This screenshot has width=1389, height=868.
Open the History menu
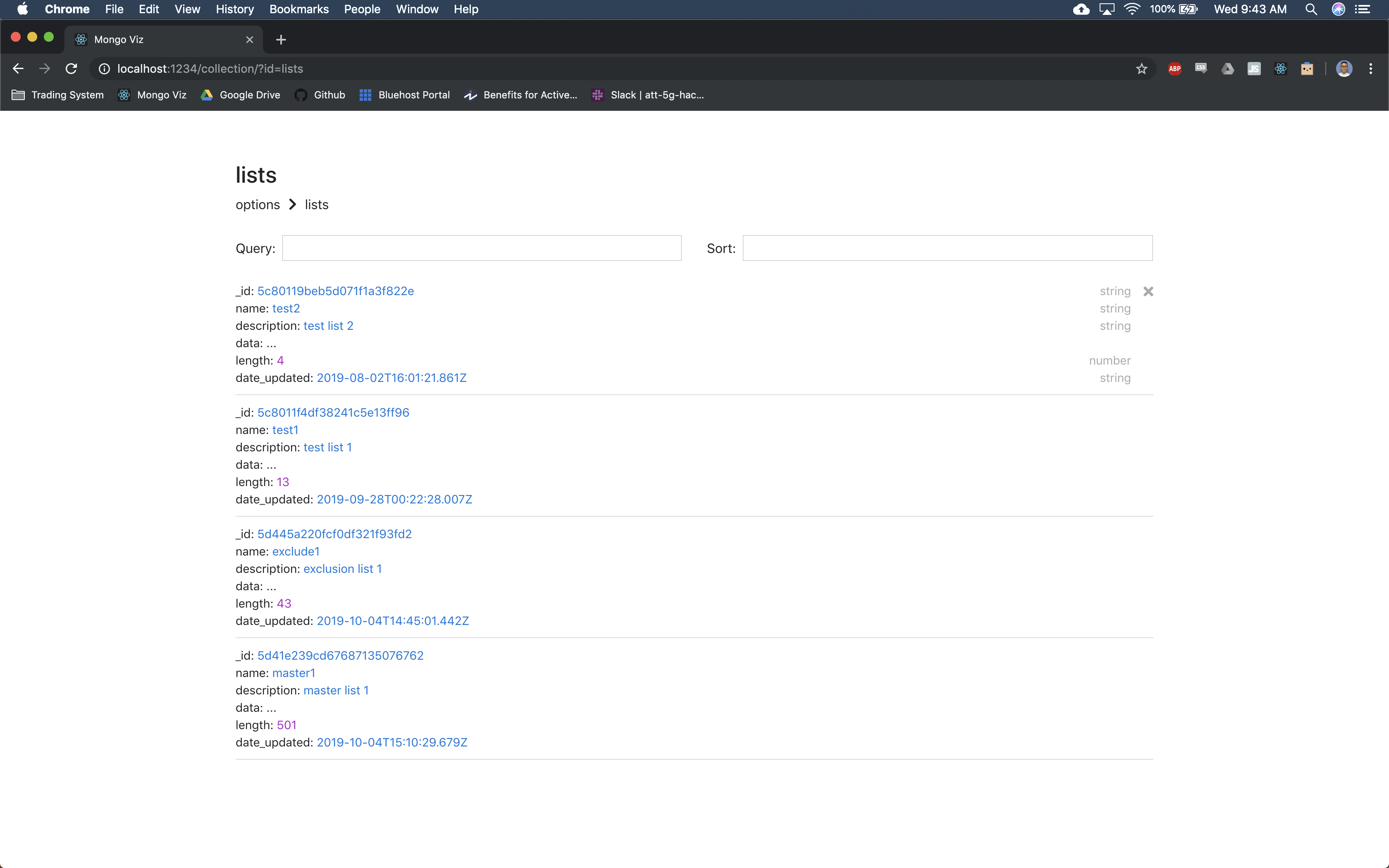coord(235,9)
